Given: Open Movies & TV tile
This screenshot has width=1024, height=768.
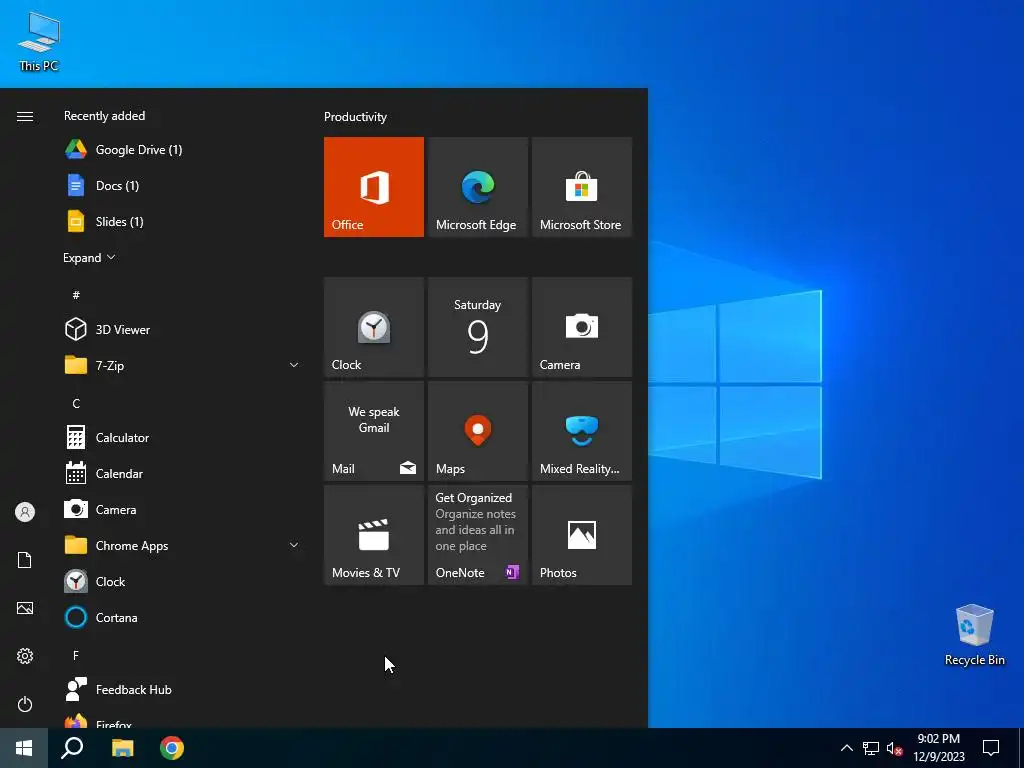Looking at the screenshot, I should (x=374, y=535).
